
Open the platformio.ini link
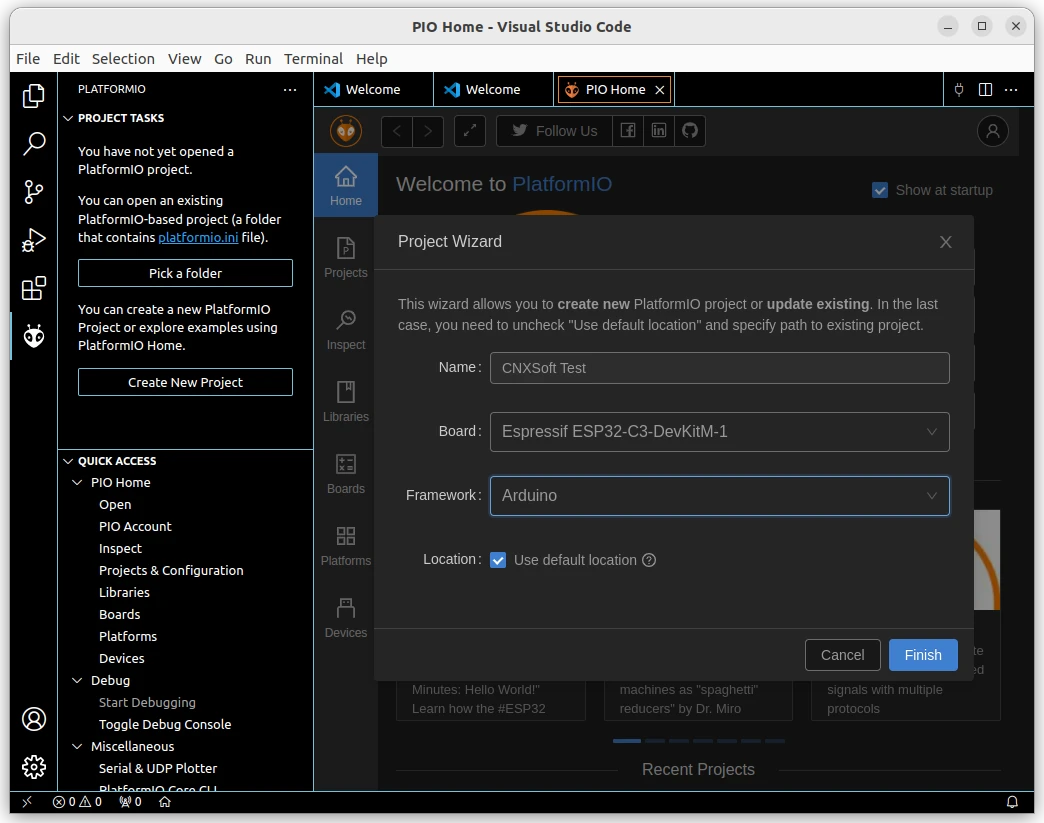coord(198,237)
